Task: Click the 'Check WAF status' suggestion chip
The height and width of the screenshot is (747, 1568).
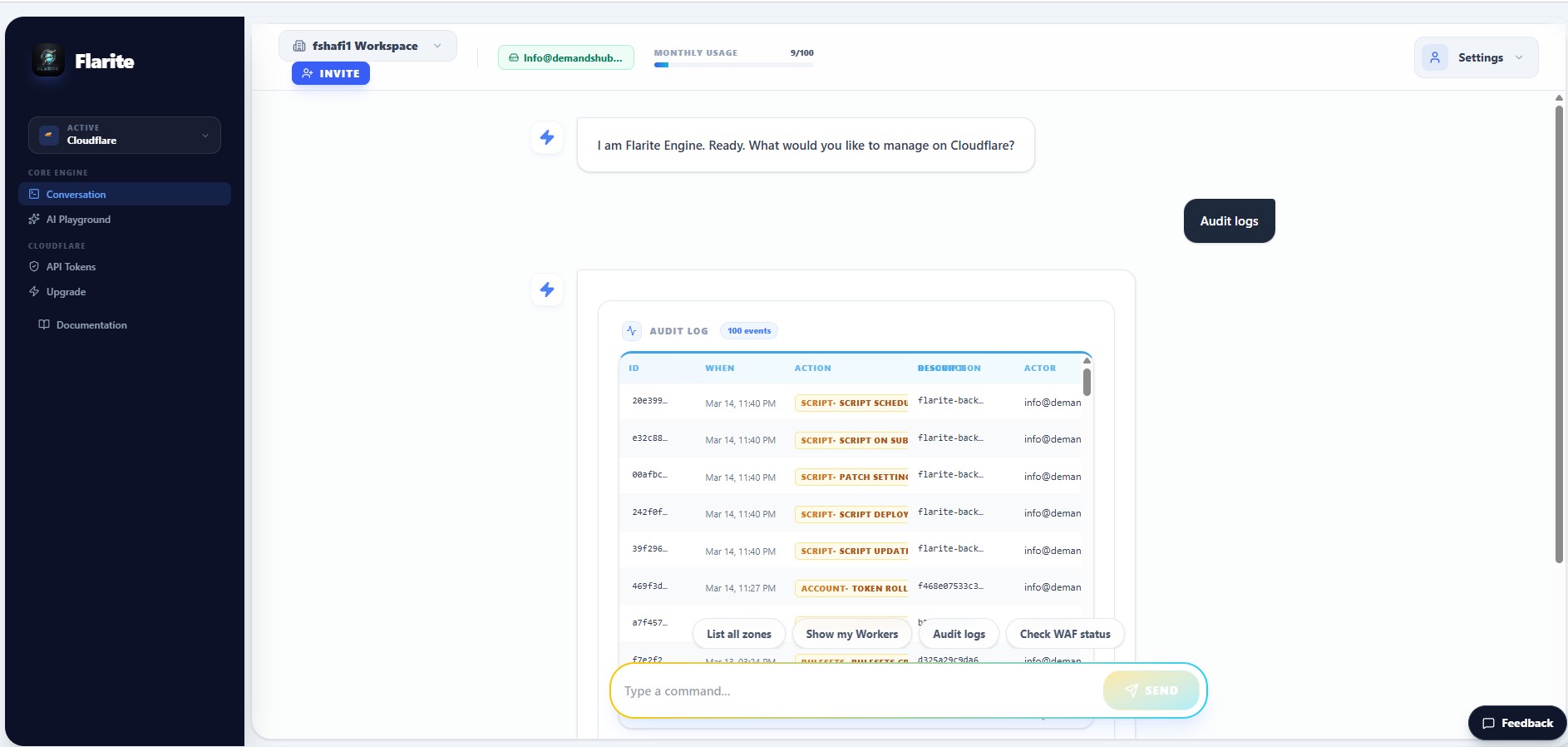Action: click(1064, 634)
